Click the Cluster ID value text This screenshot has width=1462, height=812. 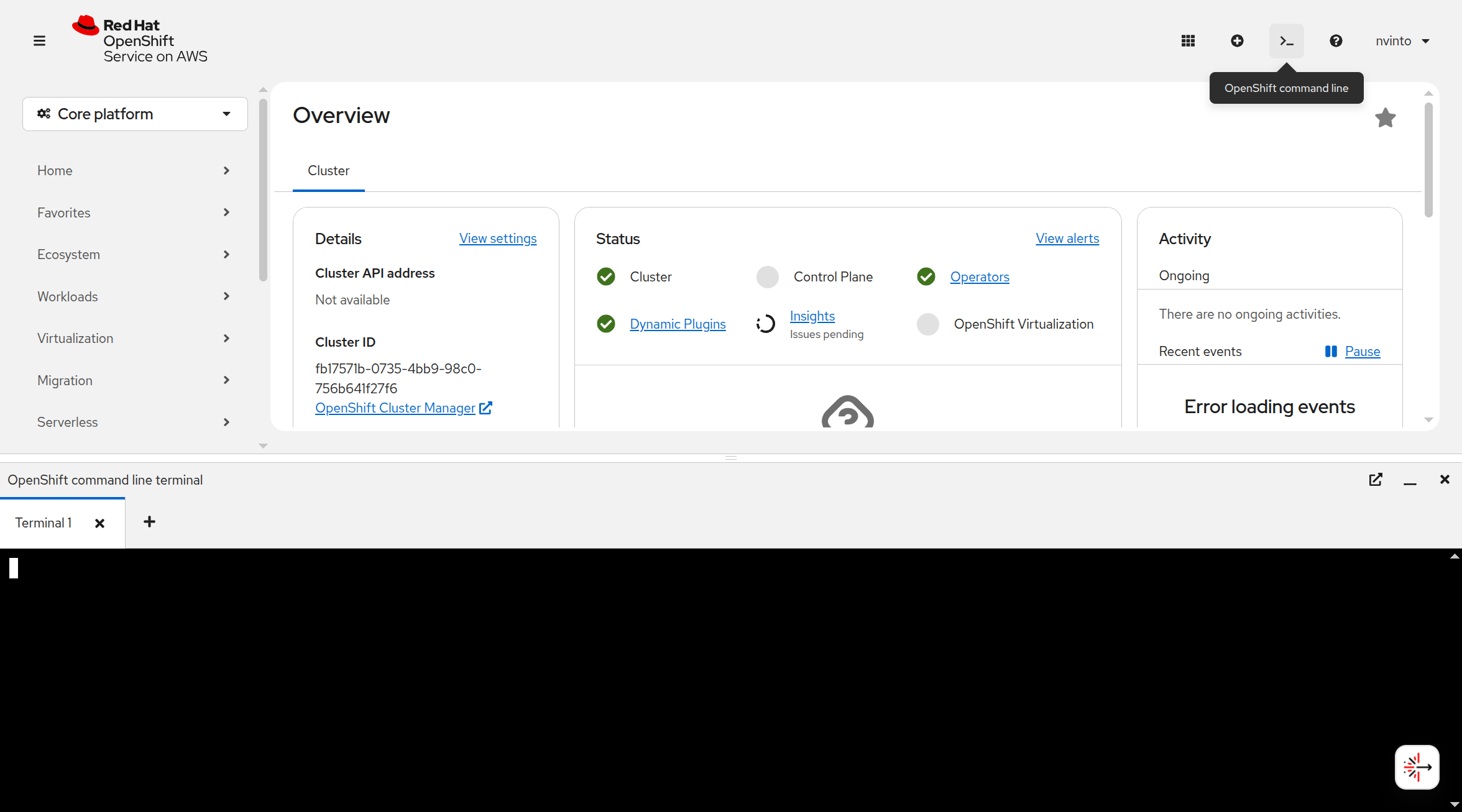398,378
